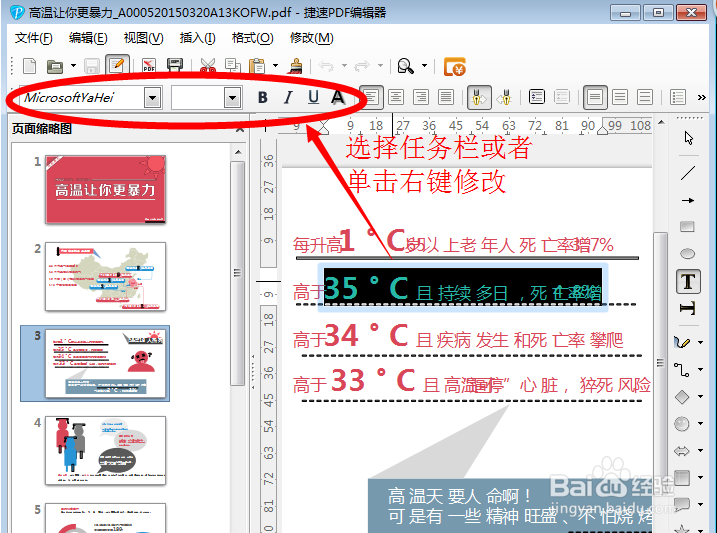Open dropdown arrow next to Paste icon

275,66
